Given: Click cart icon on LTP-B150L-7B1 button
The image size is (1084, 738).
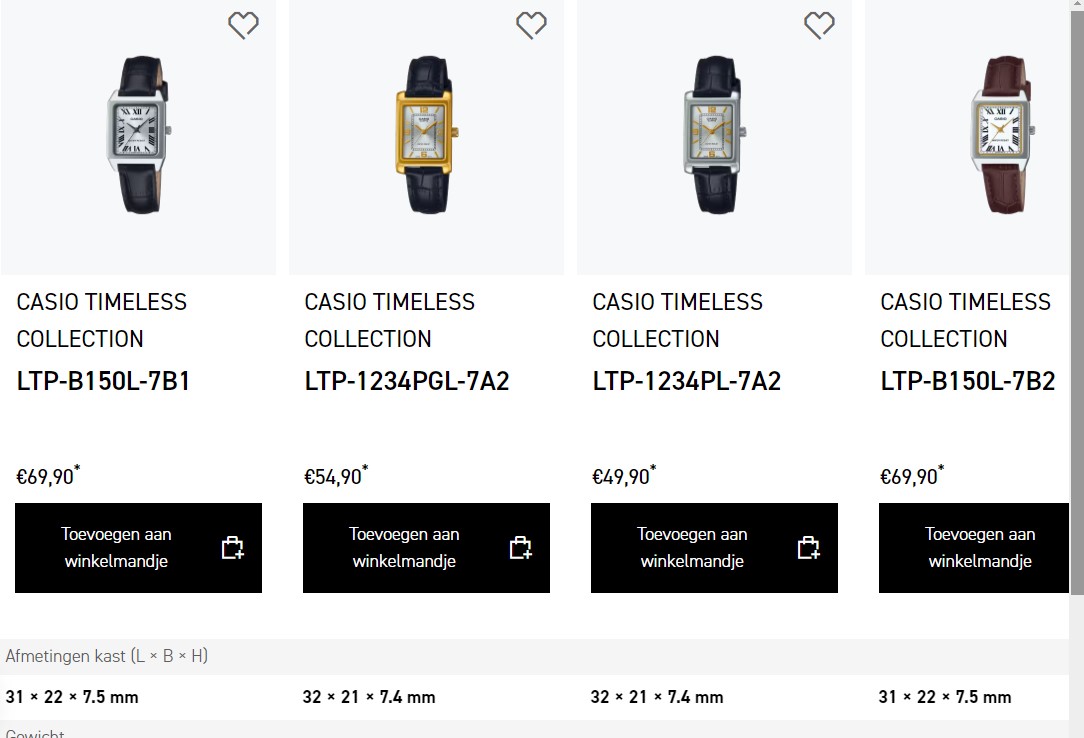Looking at the screenshot, I should [232, 547].
